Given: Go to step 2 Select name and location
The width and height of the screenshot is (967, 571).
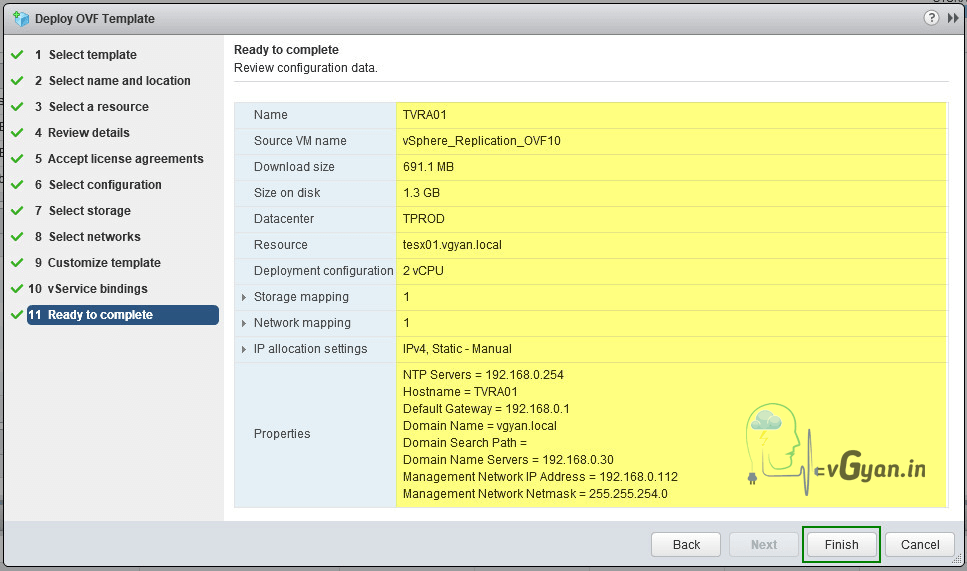Looking at the screenshot, I should (x=120, y=80).
